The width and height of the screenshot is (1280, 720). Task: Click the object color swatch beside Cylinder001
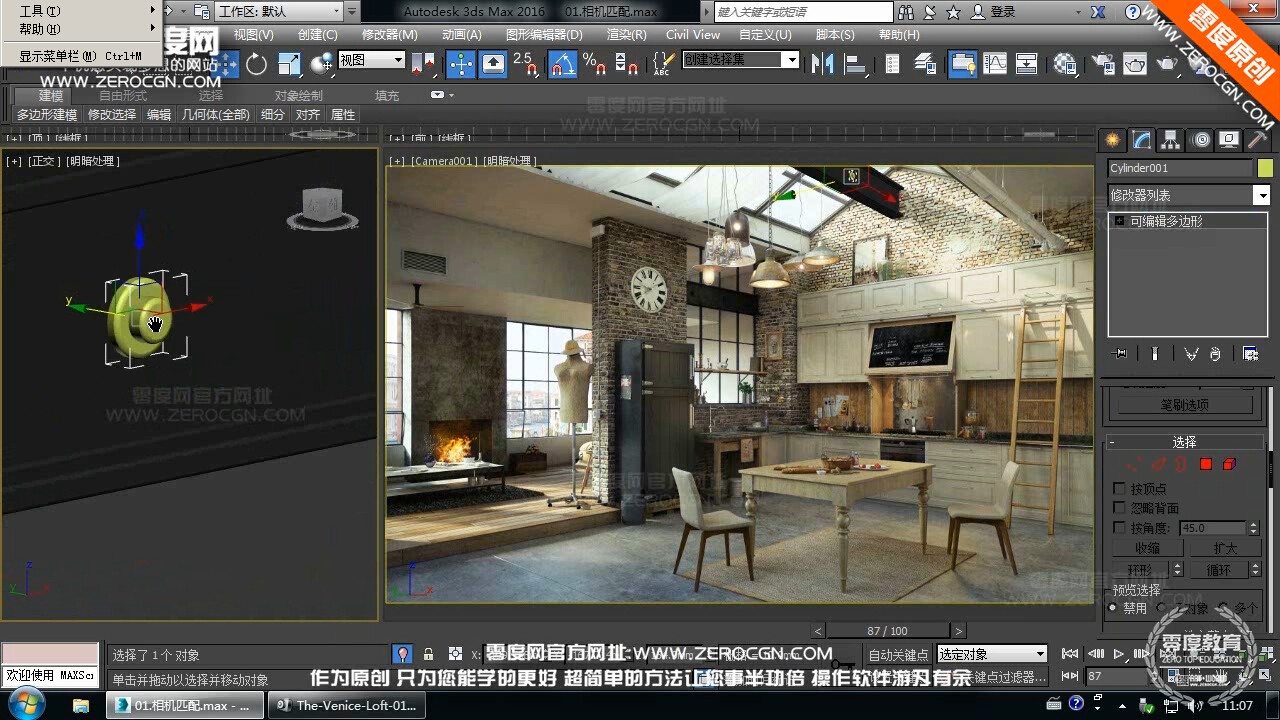(x=1265, y=168)
